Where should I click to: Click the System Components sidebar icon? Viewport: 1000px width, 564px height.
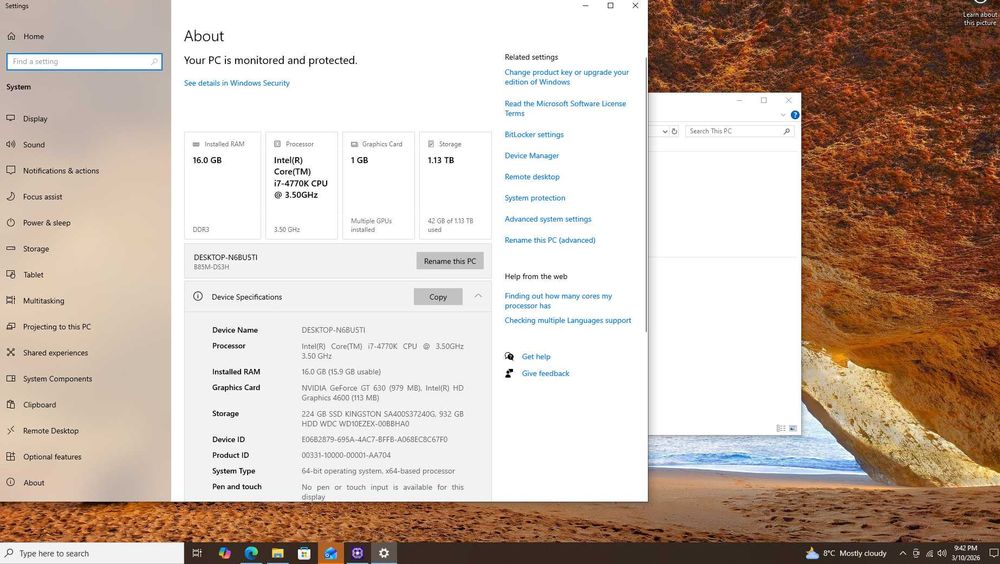pos(11,378)
